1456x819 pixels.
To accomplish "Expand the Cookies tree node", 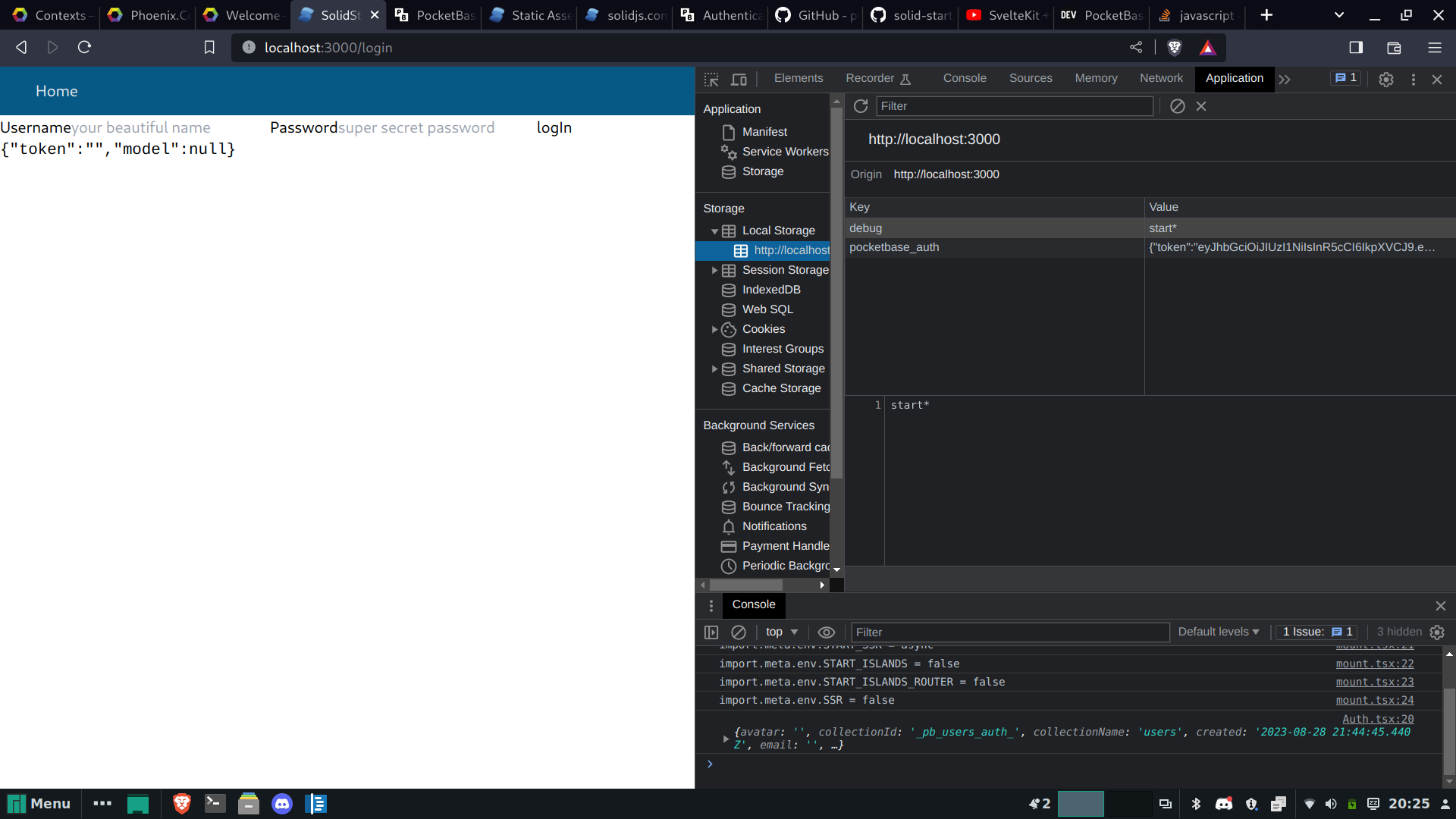I will [x=714, y=329].
